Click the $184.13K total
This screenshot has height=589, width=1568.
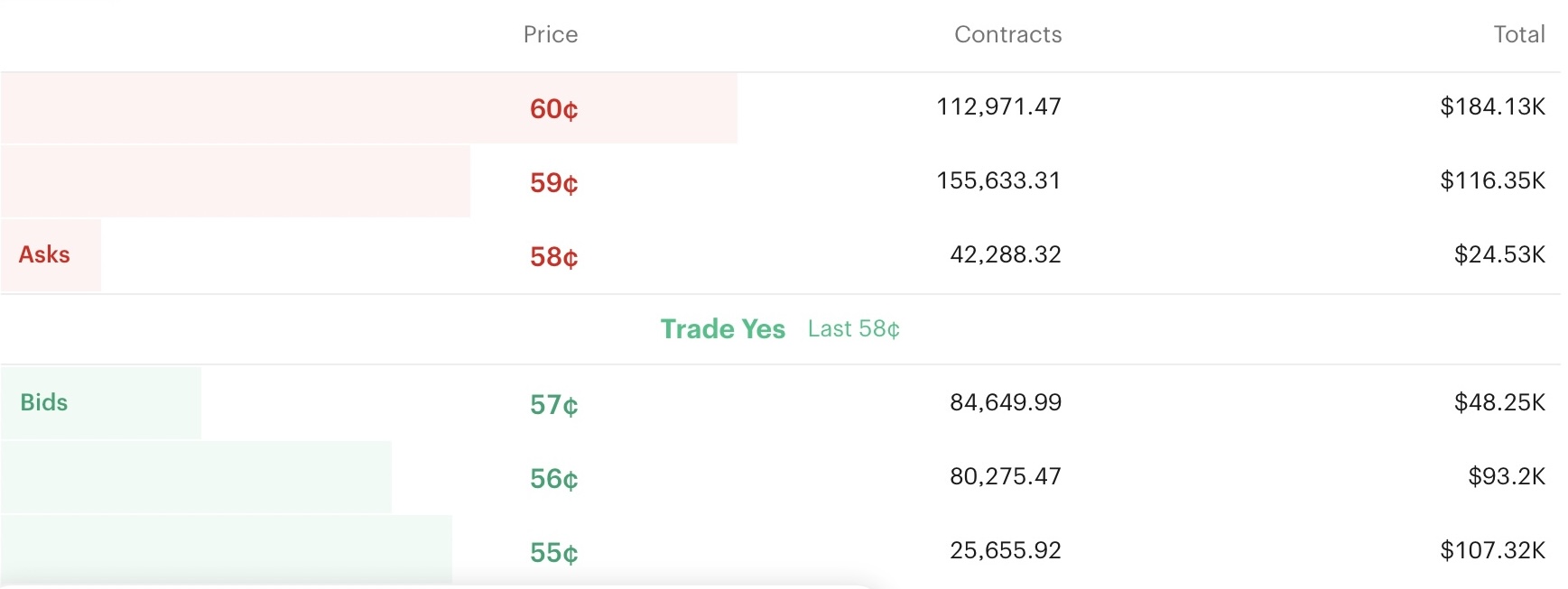coord(1492,106)
